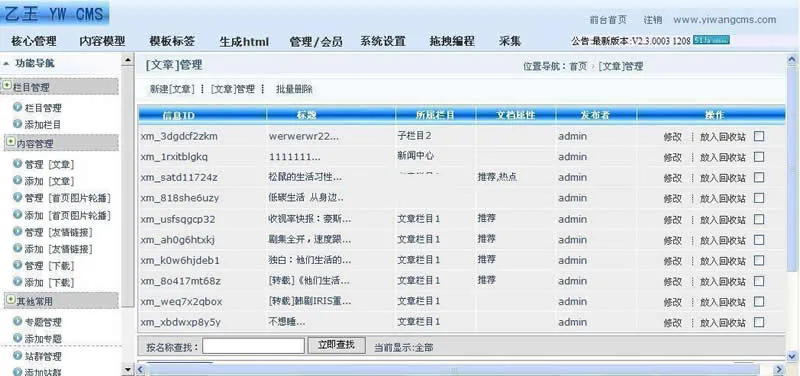
Task: Click the main vertical scrollbar down arrow
Action: click(792, 356)
